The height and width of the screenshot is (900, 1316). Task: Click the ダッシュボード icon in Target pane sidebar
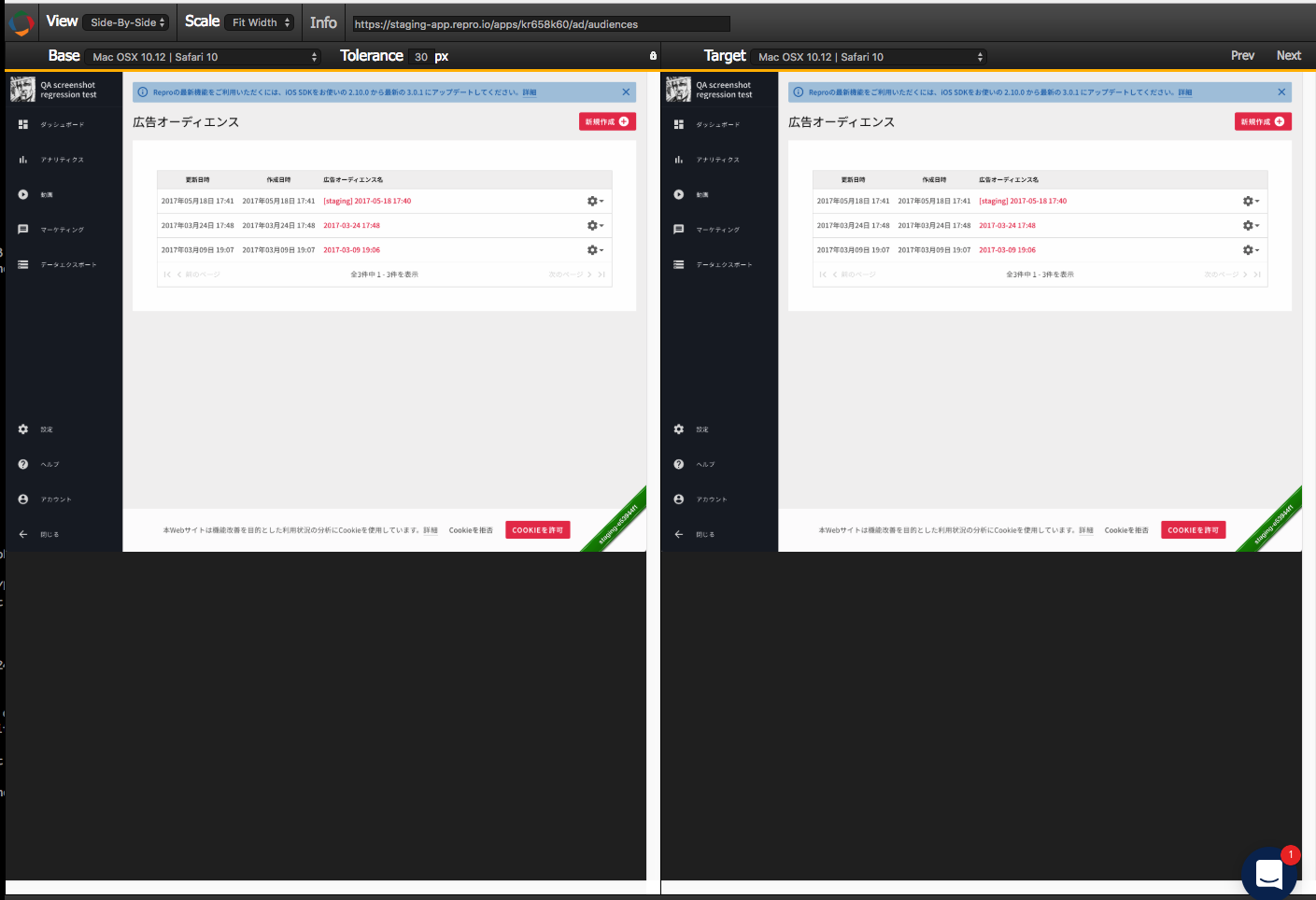tap(679, 124)
